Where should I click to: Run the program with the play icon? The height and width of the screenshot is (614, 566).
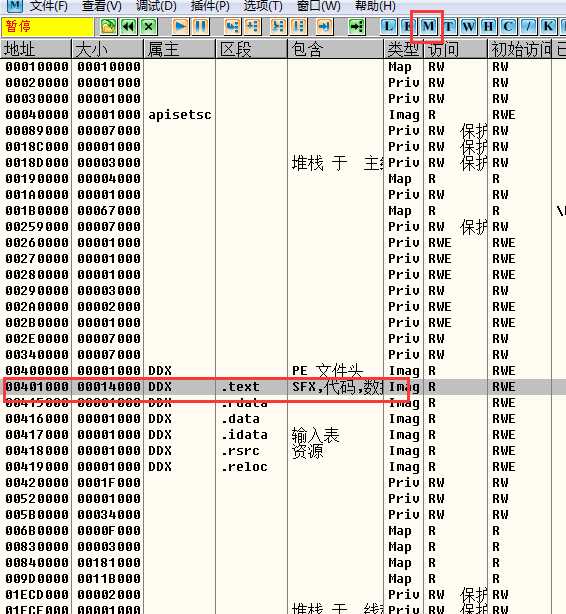coord(180,27)
